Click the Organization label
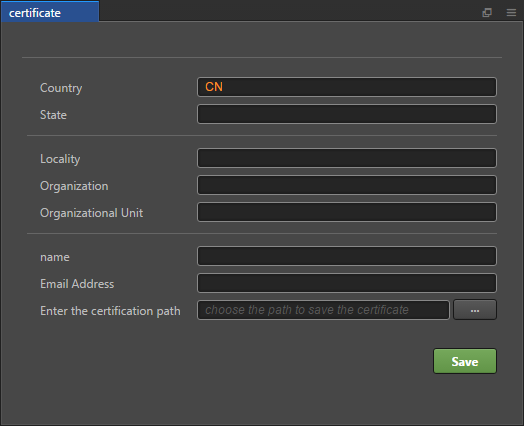Screen dimensions: 524x426 [x=74, y=186]
